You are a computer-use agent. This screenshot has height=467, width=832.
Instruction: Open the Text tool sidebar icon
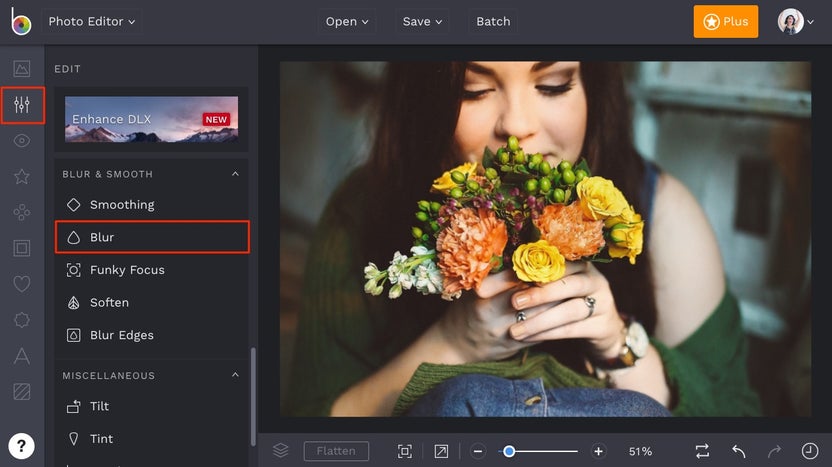coord(22,356)
